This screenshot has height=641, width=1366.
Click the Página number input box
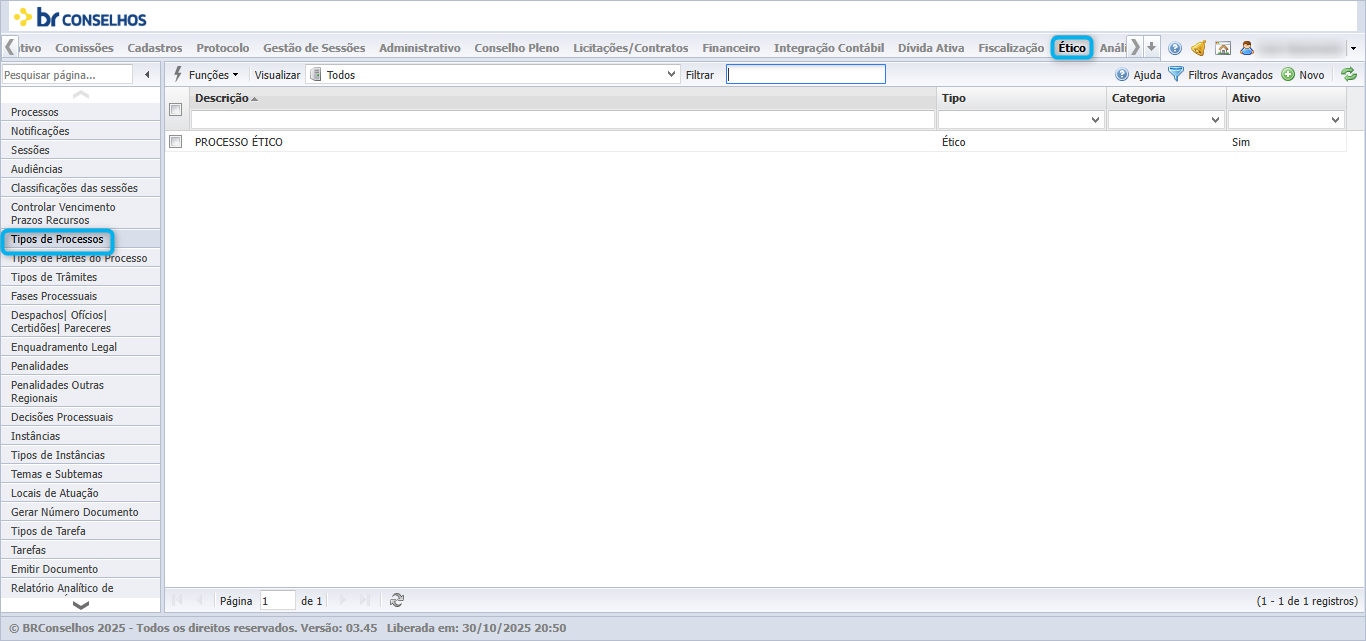tap(277, 600)
